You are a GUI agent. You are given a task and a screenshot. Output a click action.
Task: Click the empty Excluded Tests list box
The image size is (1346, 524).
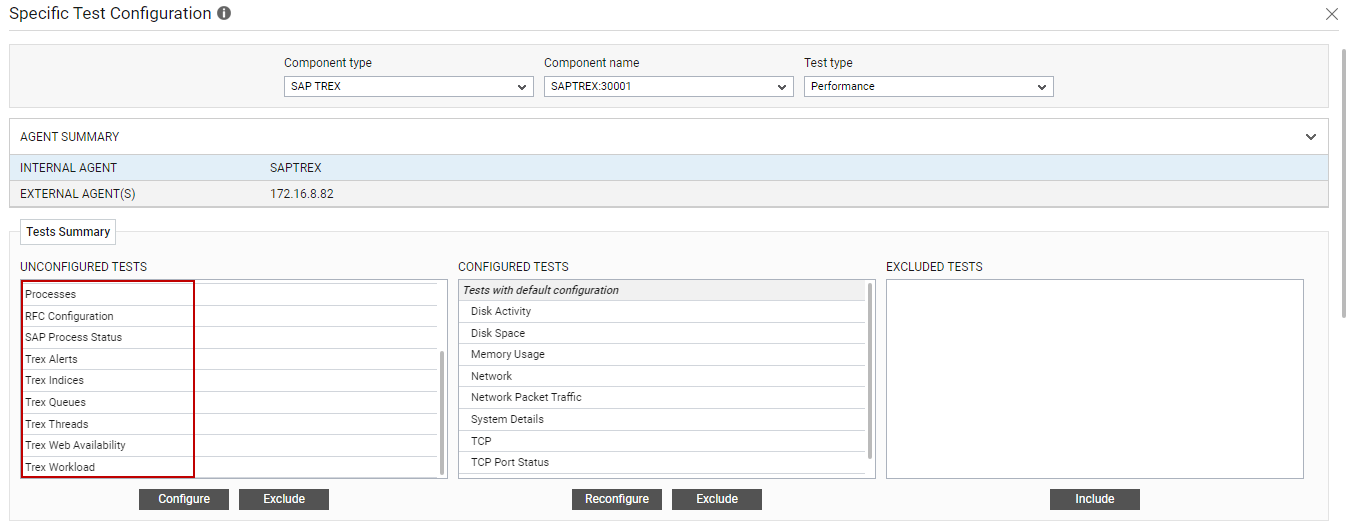pyautogui.click(x=1095, y=379)
